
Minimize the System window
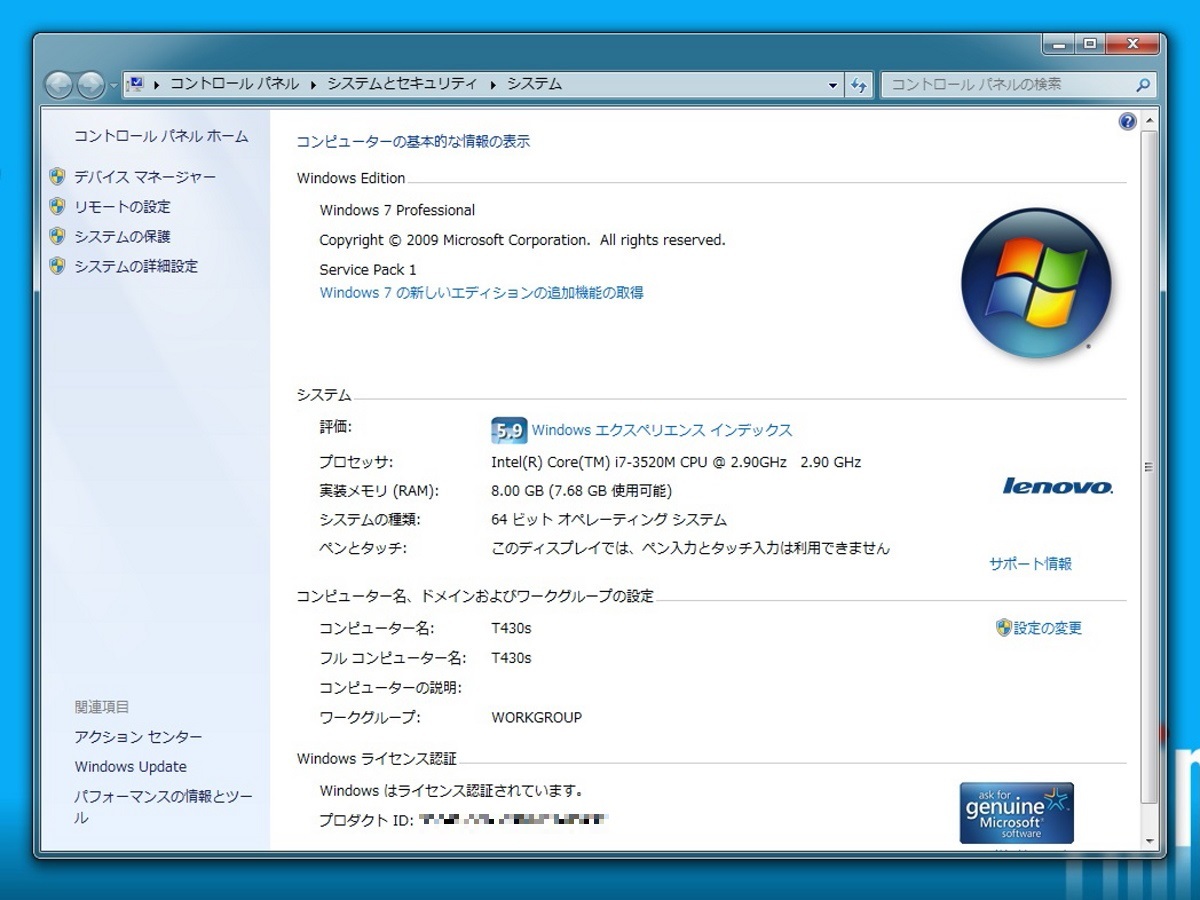1059,44
